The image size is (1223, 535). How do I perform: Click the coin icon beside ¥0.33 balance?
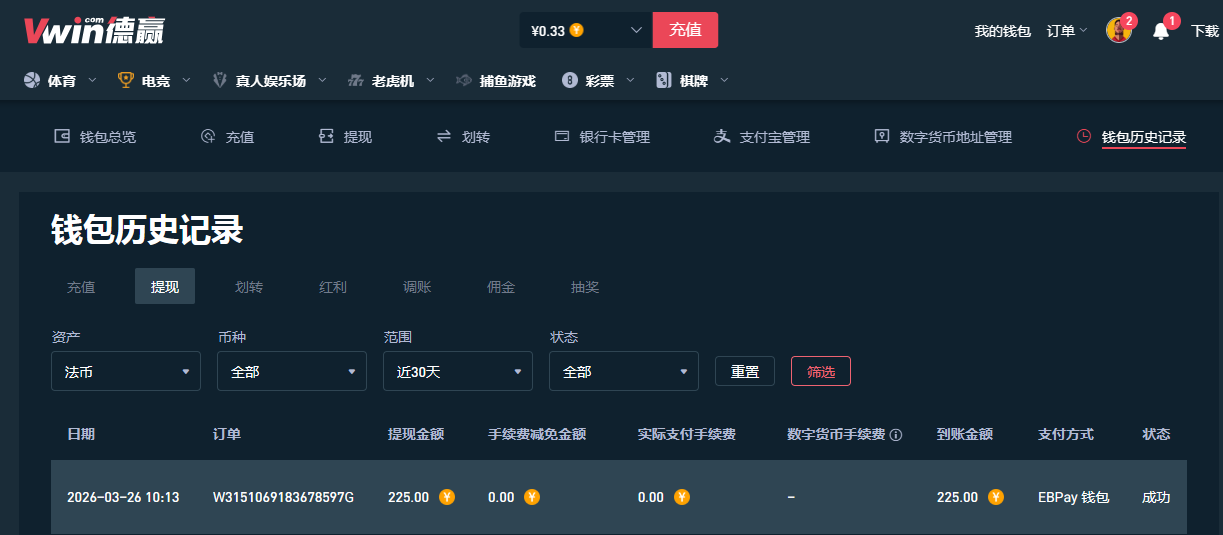(577, 30)
